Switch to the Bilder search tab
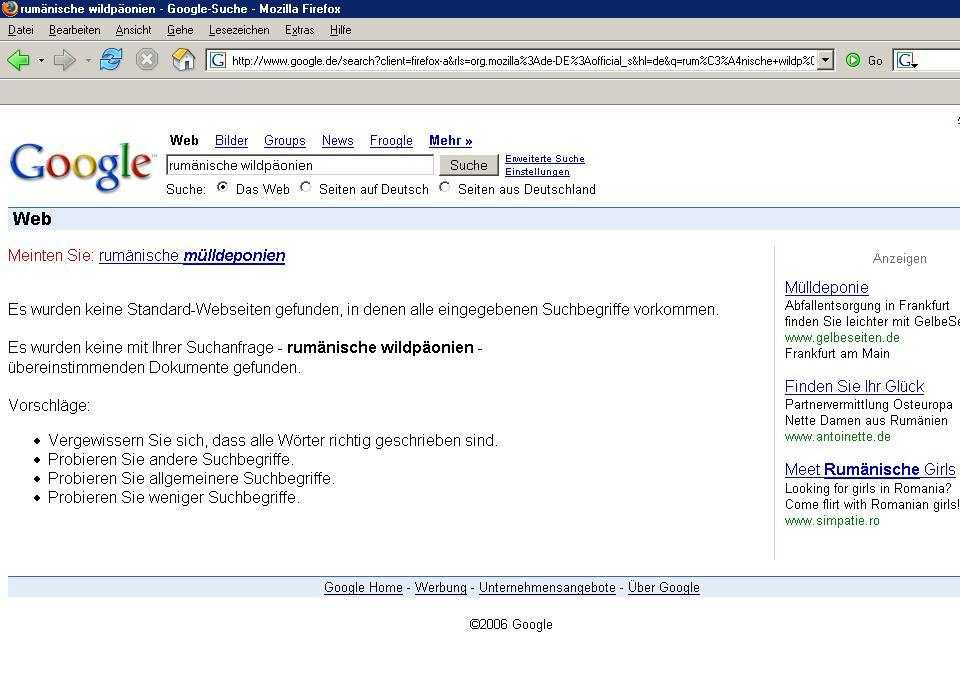This screenshot has height=694, width=960. click(x=231, y=141)
